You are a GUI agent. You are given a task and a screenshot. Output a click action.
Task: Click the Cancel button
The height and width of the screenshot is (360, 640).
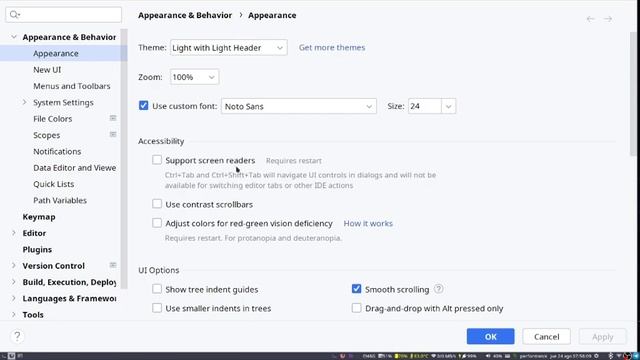coord(547,336)
